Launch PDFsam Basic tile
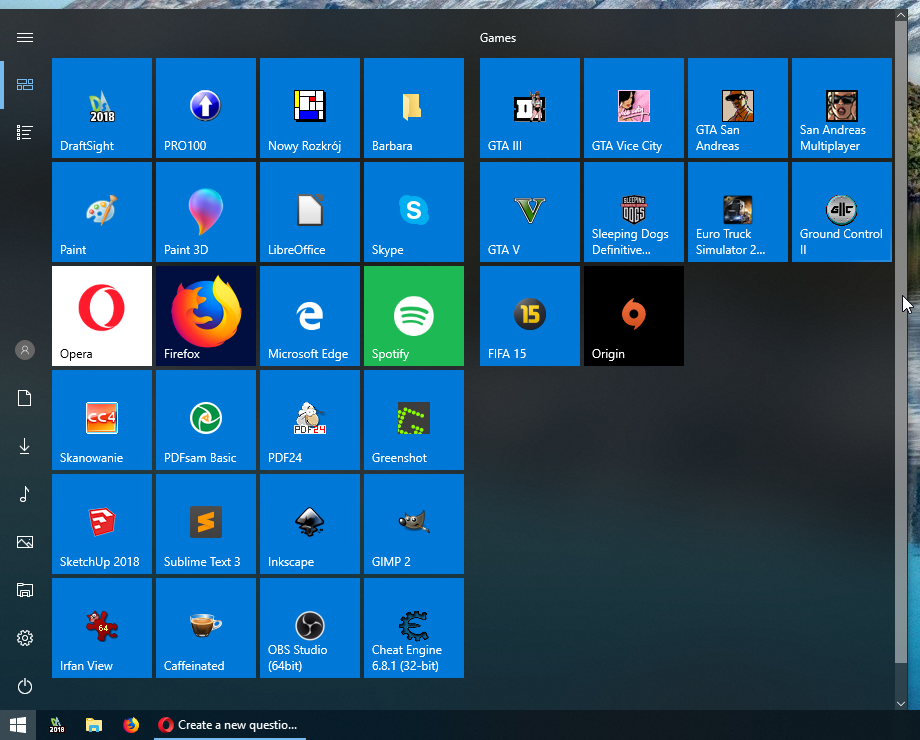Image resolution: width=920 pixels, height=740 pixels. tap(205, 420)
